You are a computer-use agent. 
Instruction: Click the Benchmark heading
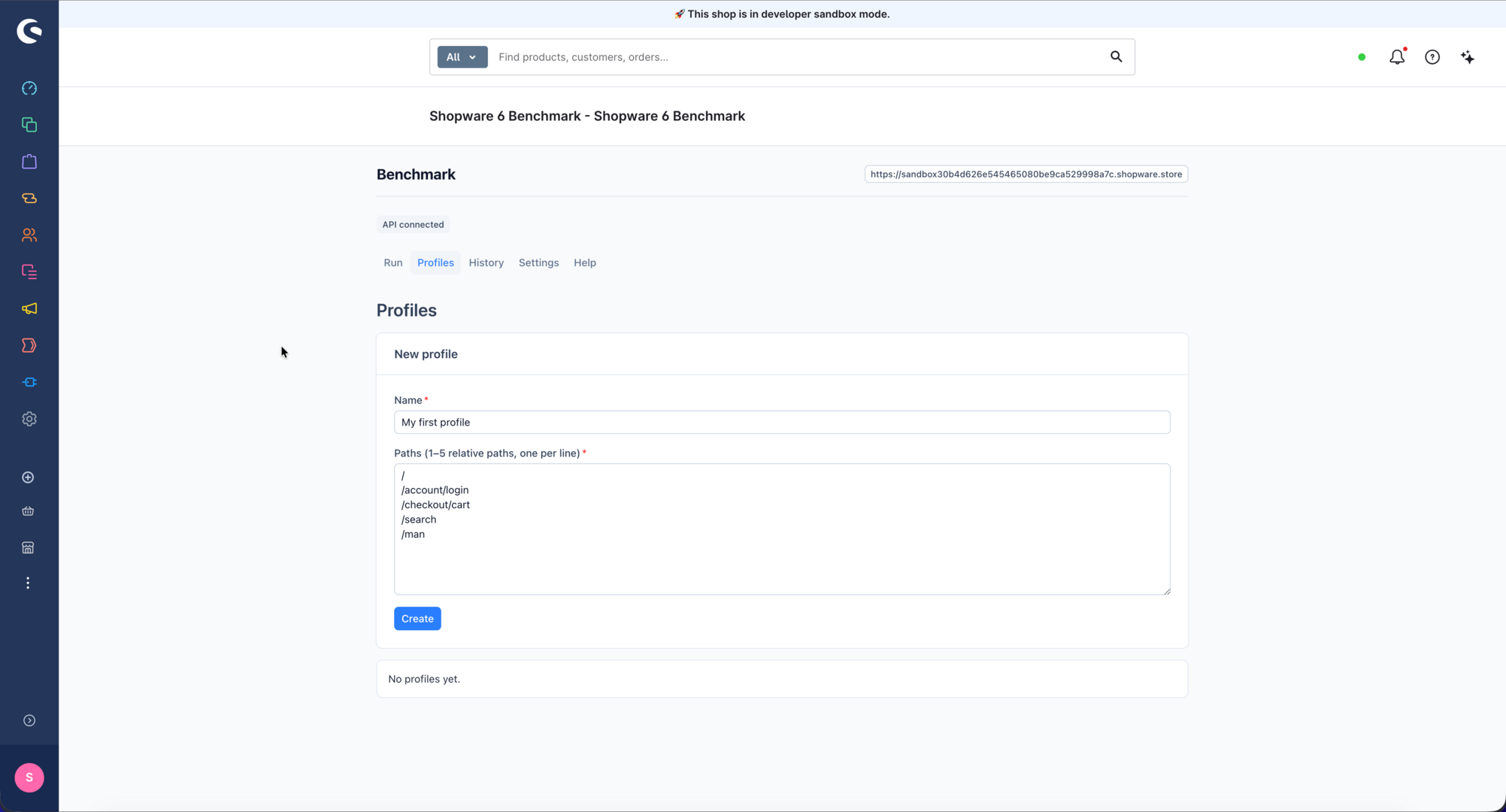pos(416,174)
